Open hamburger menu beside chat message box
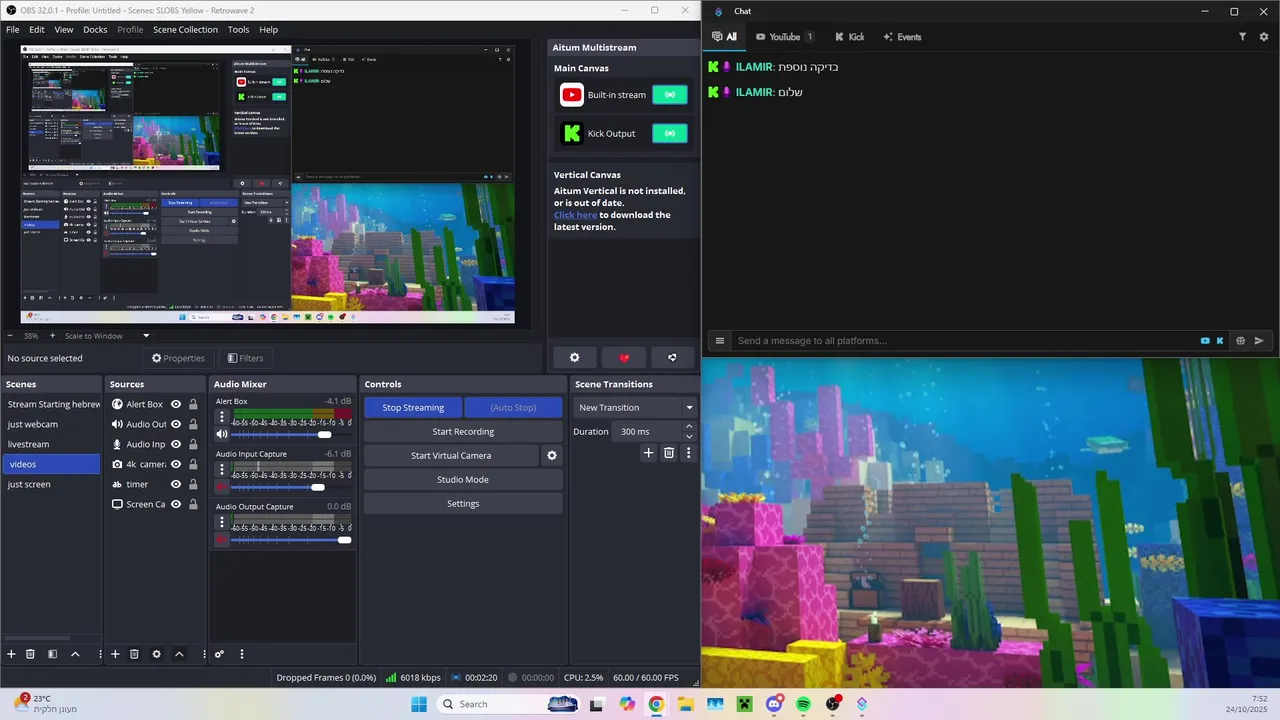 point(719,341)
